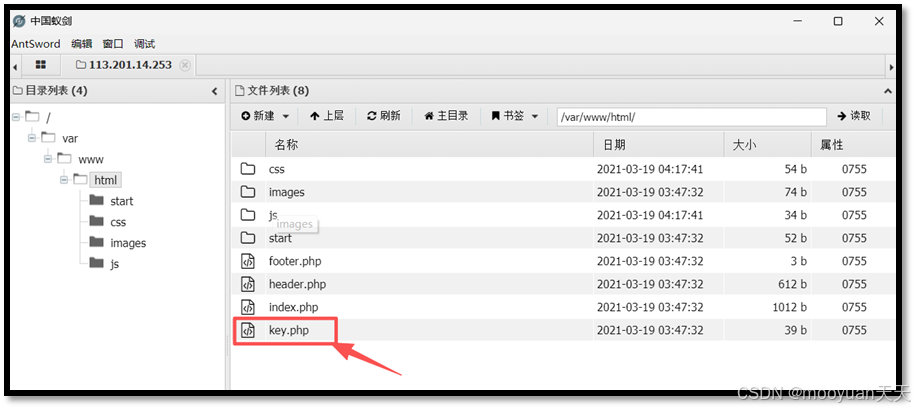The height and width of the screenshot is (409, 915).
Task: Select the start folder in tree
Action: click(x=121, y=201)
